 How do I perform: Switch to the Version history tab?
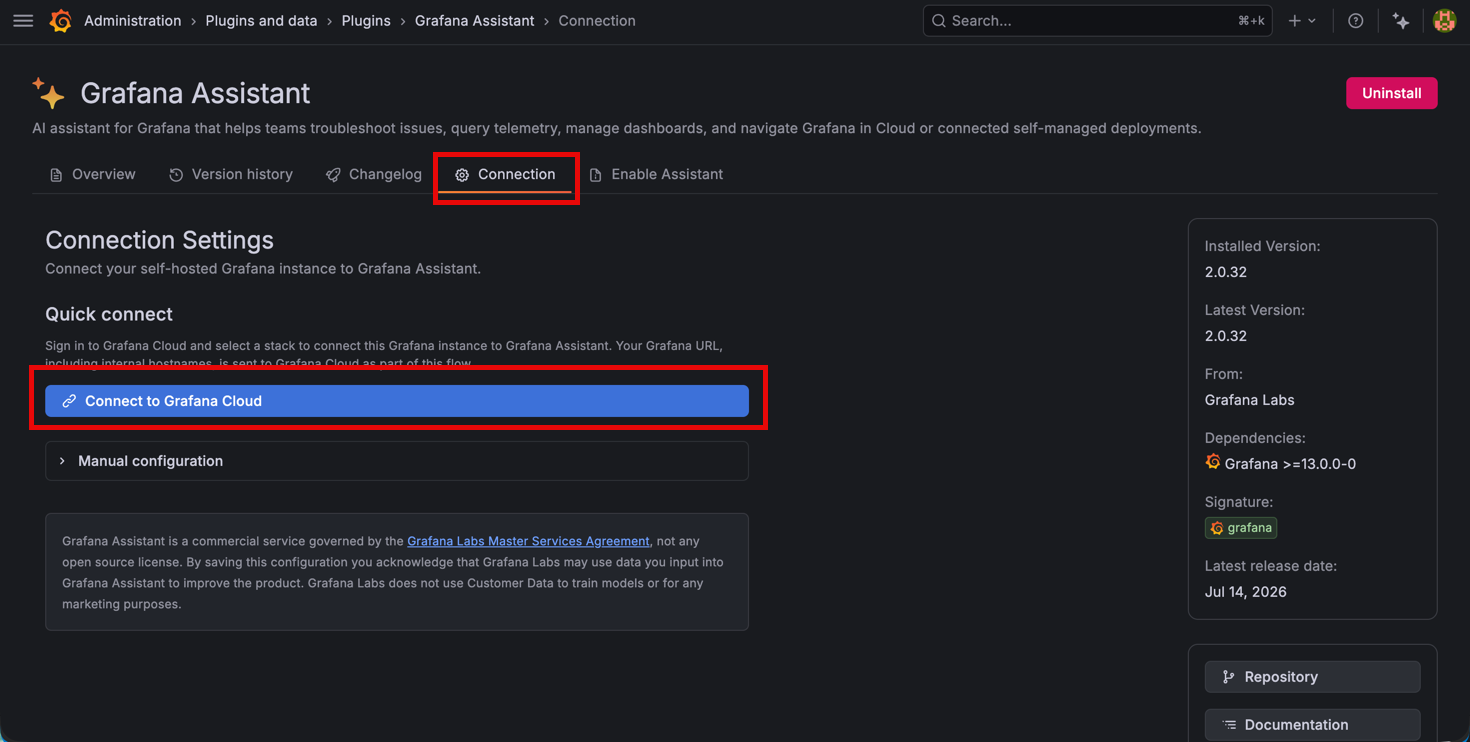pyautogui.click(x=231, y=174)
